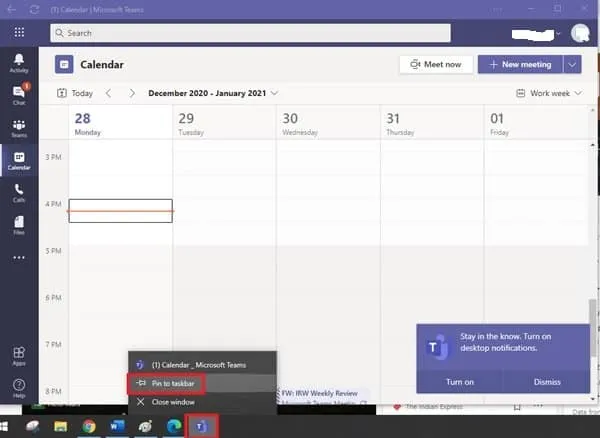Go to Teams in sidebar
The width and height of the screenshot is (600, 438).
click(x=18, y=128)
